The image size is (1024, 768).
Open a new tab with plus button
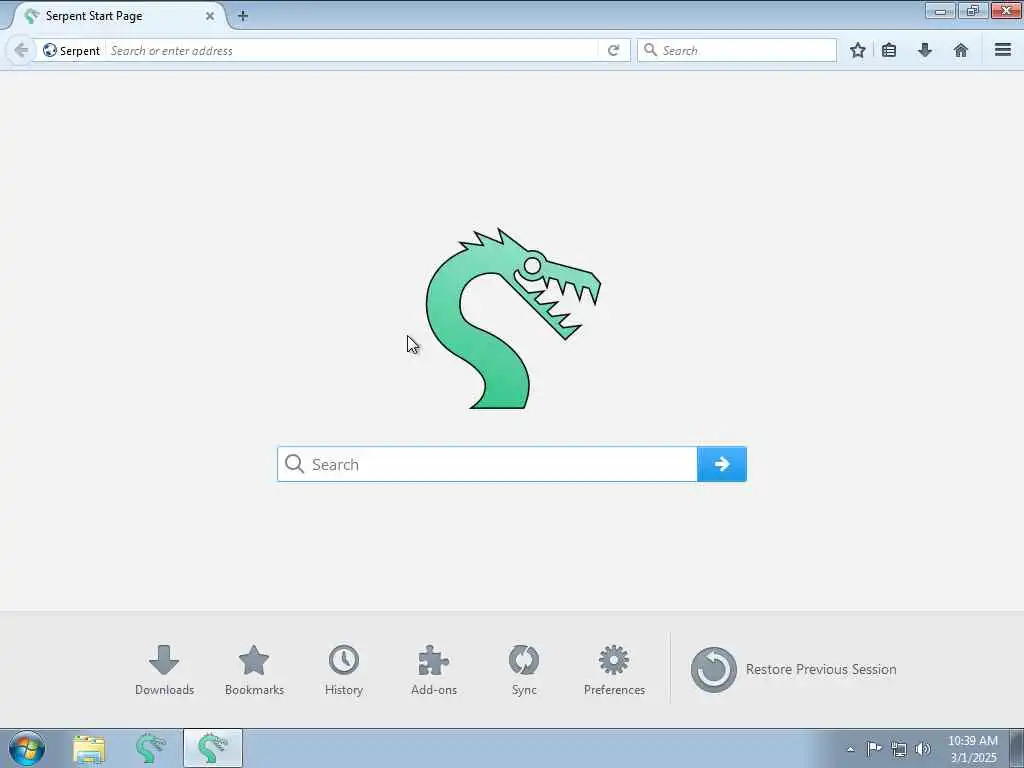pos(242,16)
